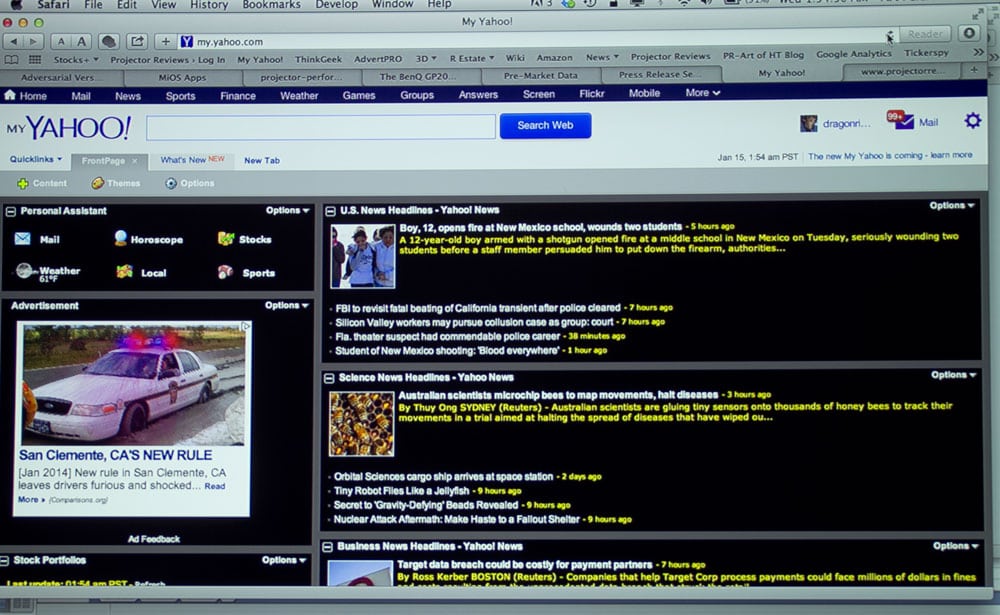Click the green Content plus icon
Screen dimensions: 1000x615
pos(23,183)
